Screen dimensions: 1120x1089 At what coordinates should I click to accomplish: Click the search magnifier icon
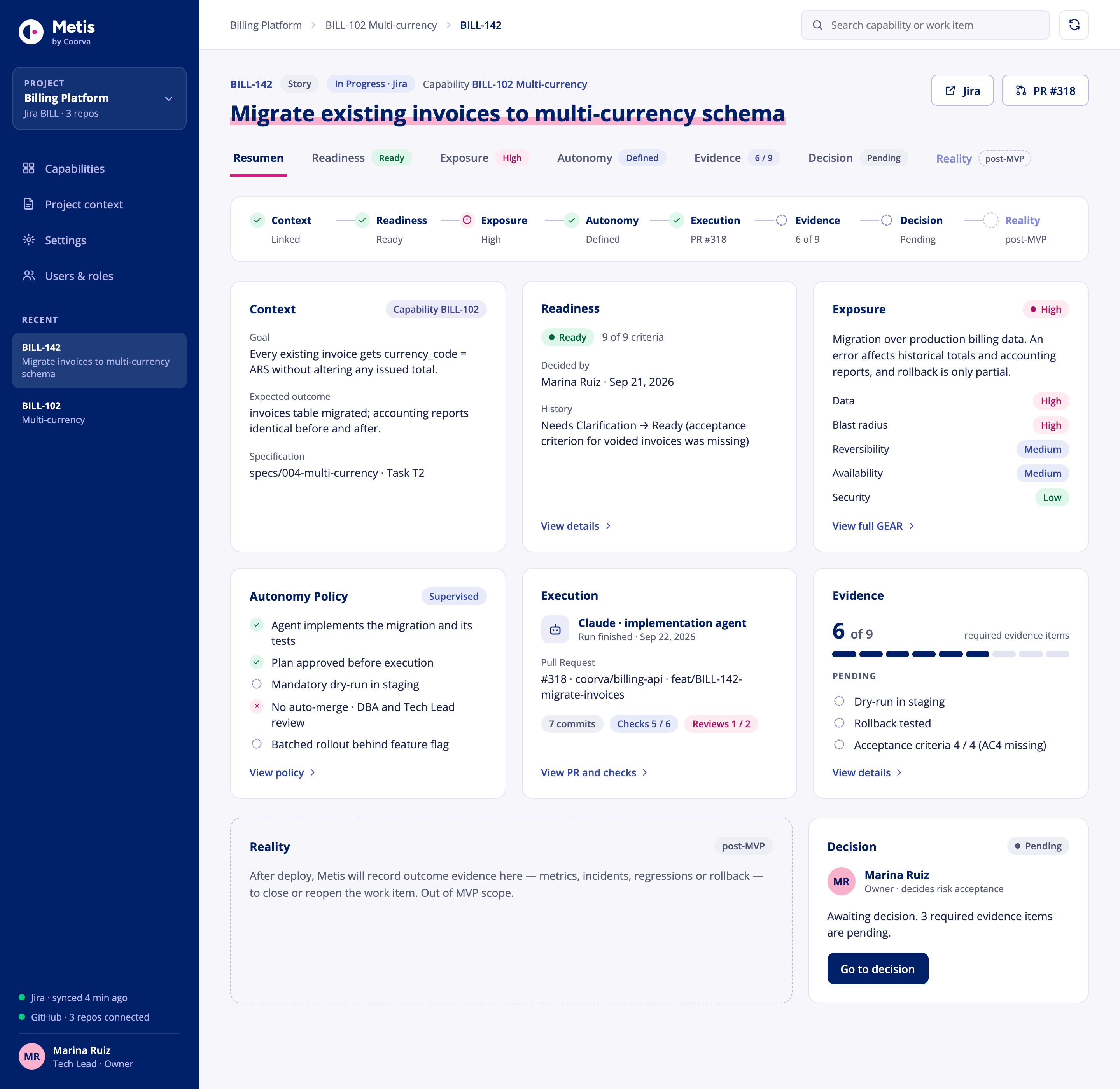click(817, 25)
